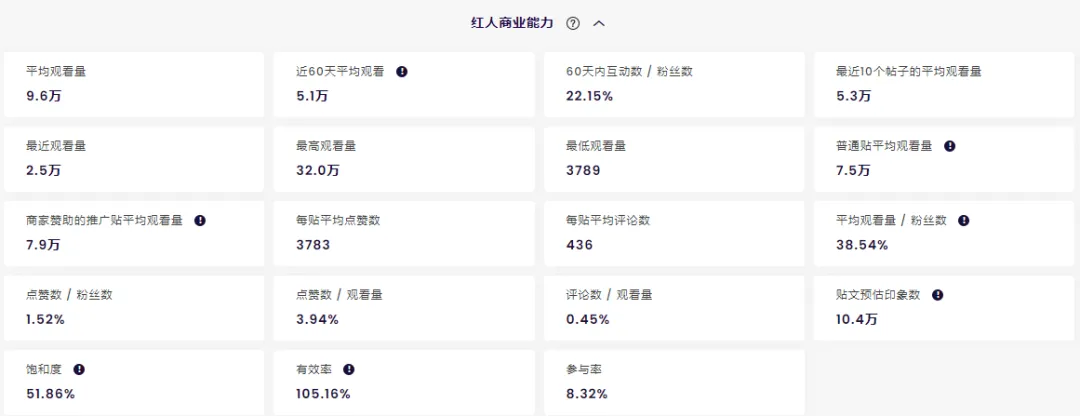This screenshot has width=1080, height=416.
Task: Open info tooltip for 平均观看量 / 粉丝数
Action: (964, 220)
